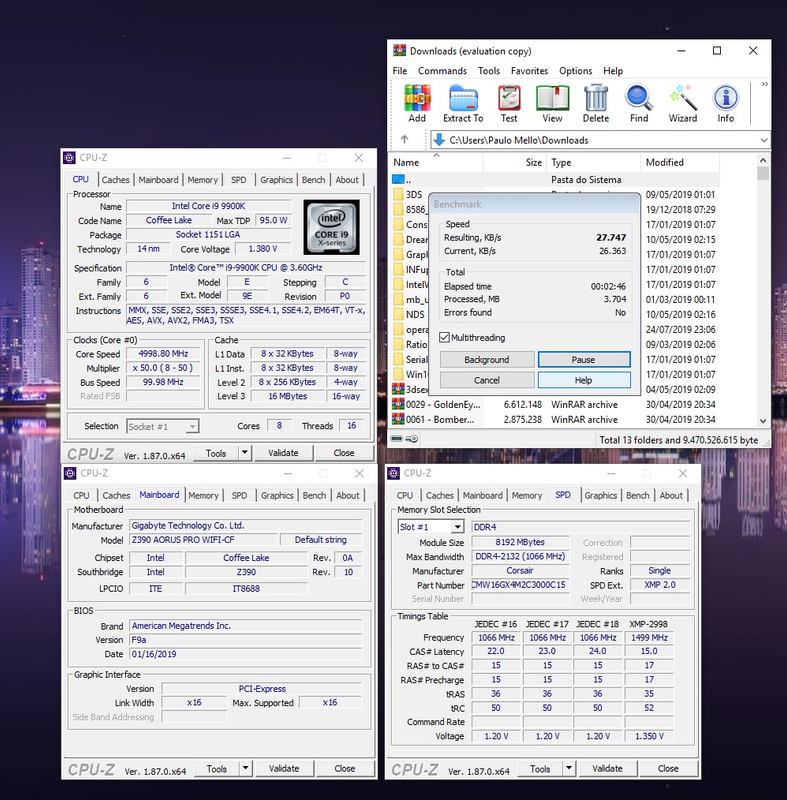
Task: Sort files by the Size column header
Action: (x=515, y=162)
